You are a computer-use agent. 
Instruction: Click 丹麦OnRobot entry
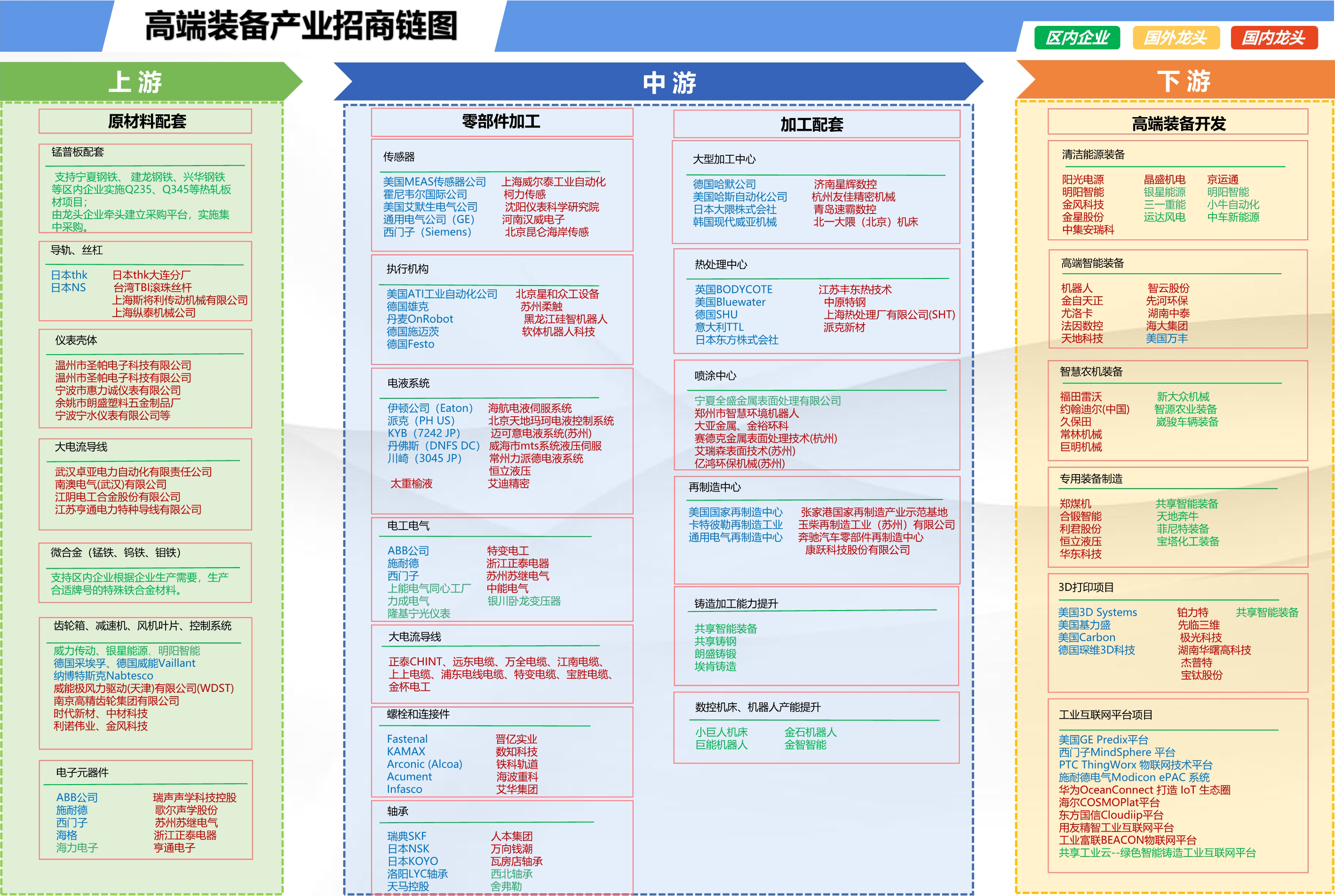(420, 319)
